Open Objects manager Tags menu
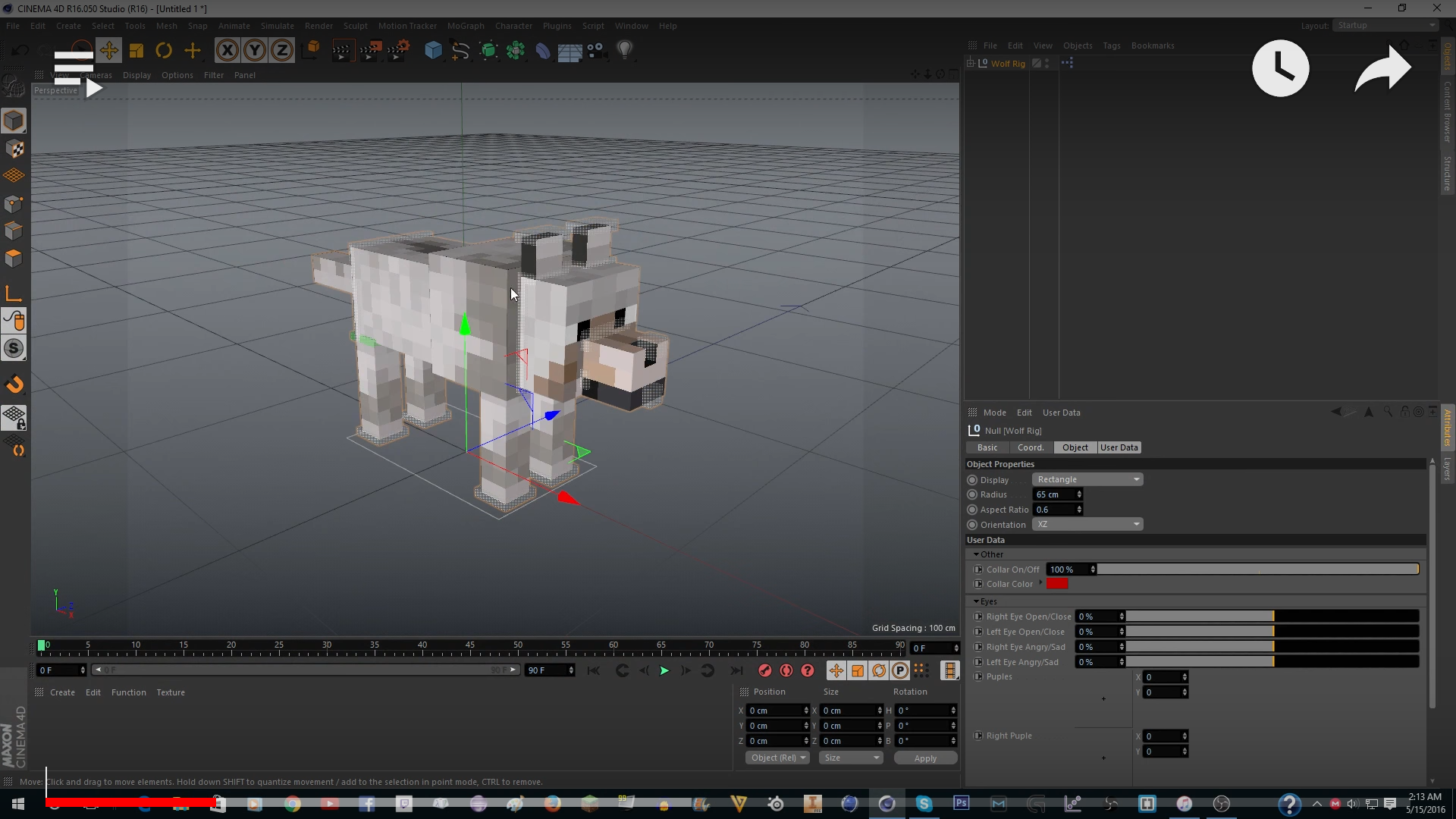This screenshot has height=819, width=1456. pos(1112,45)
